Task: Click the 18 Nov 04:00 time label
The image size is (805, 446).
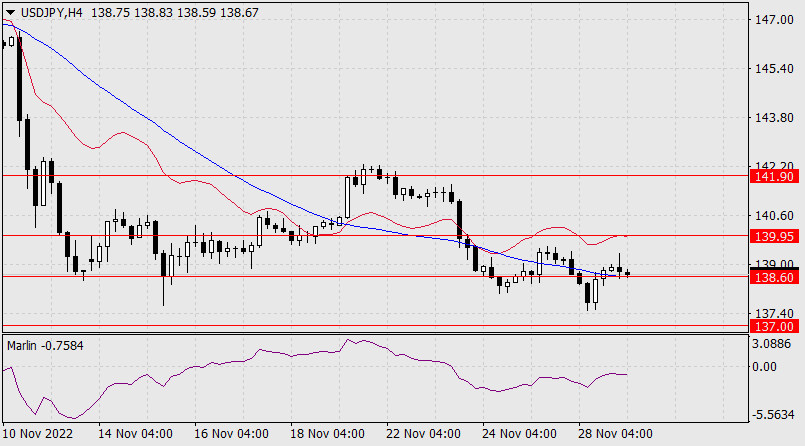Action: (x=327, y=434)
